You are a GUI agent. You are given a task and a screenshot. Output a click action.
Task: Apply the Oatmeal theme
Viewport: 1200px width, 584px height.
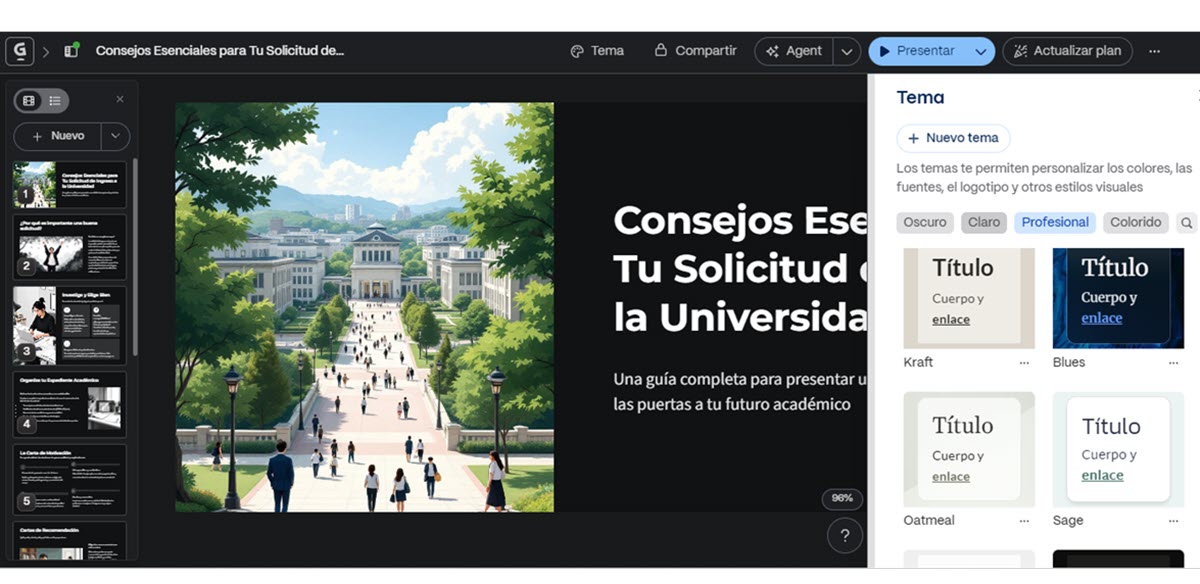[x=969, y=449]
